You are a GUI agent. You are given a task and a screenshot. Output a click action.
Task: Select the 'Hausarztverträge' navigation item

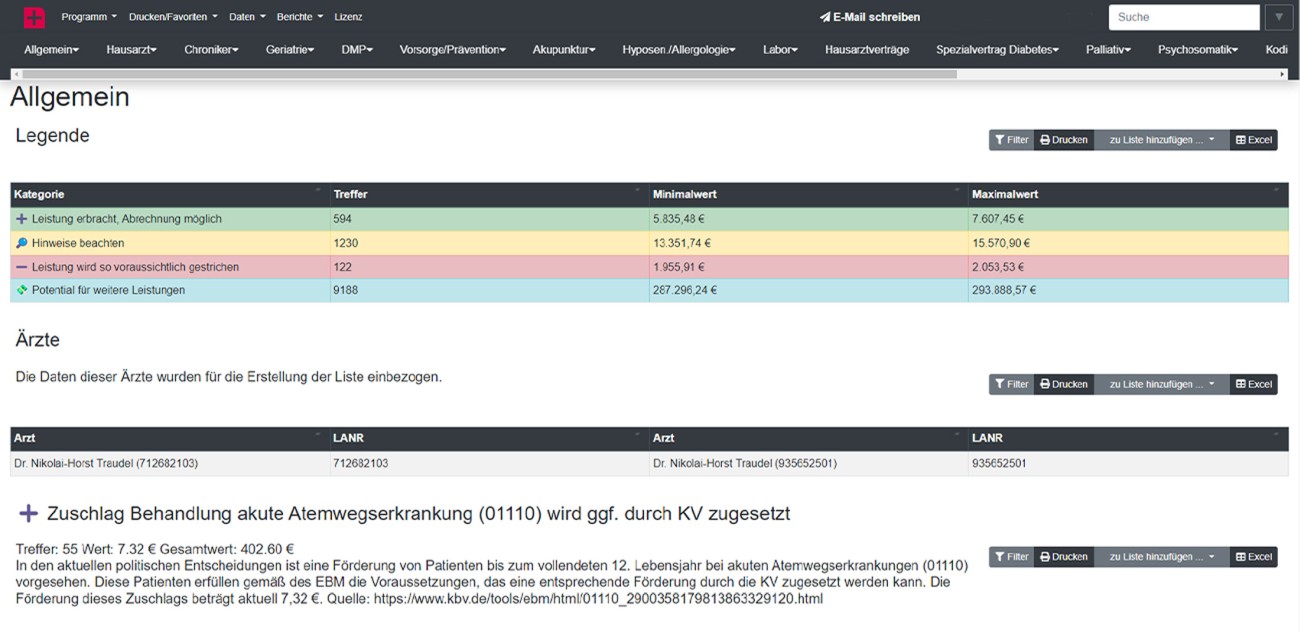(x=867, y=49)
